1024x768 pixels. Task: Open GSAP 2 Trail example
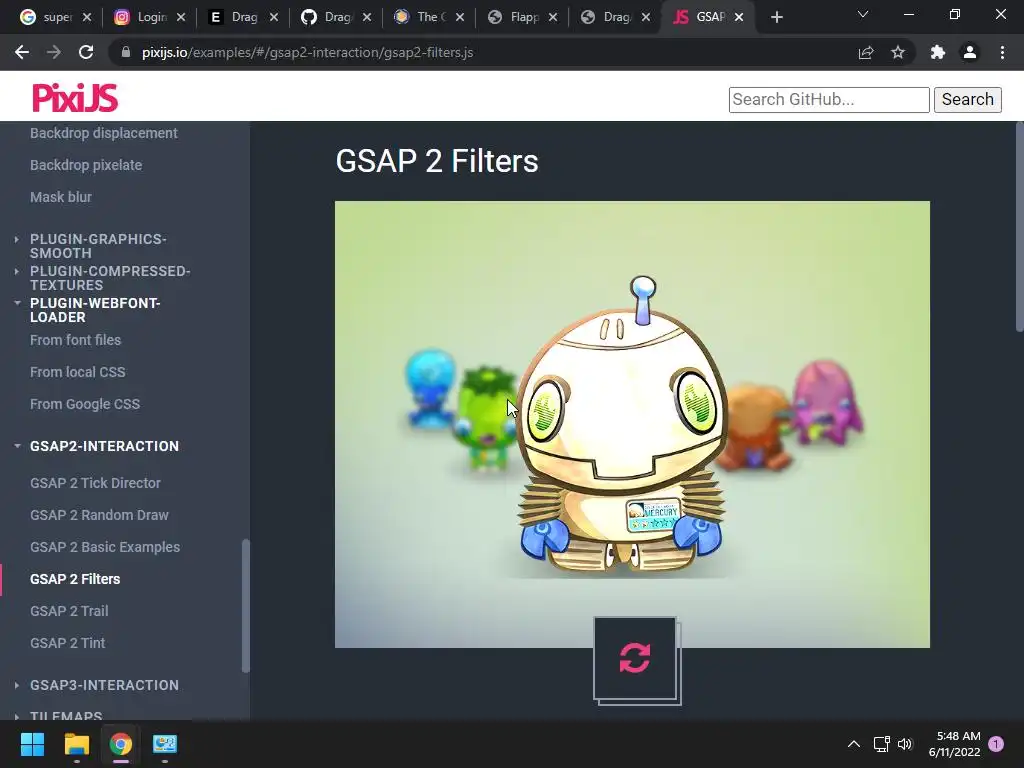coord(69,611)
